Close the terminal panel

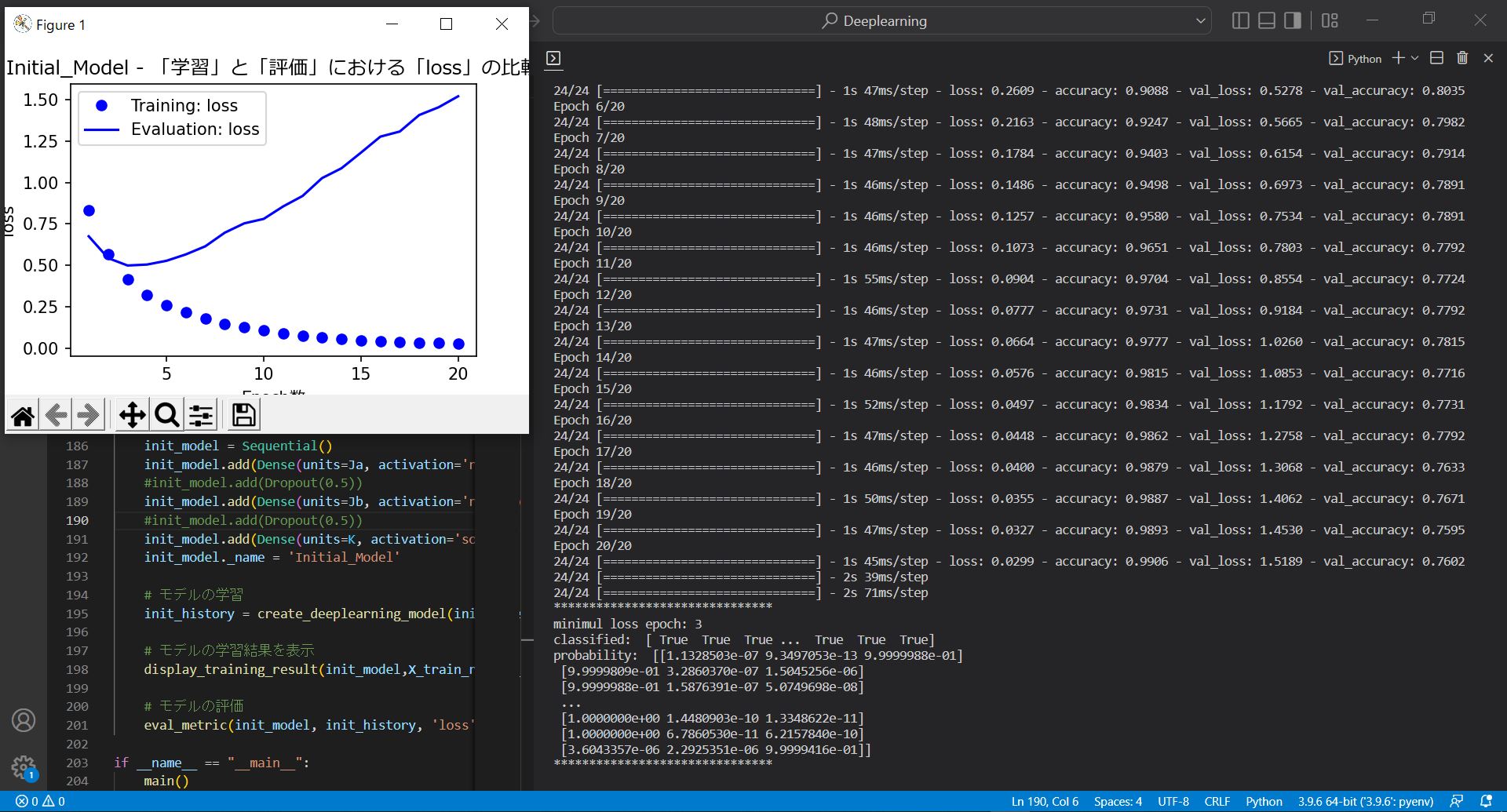pos(1488,58)
